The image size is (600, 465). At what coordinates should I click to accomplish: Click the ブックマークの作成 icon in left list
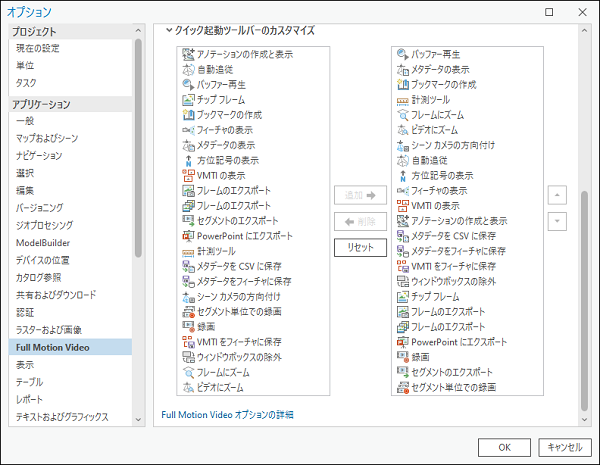188,115
